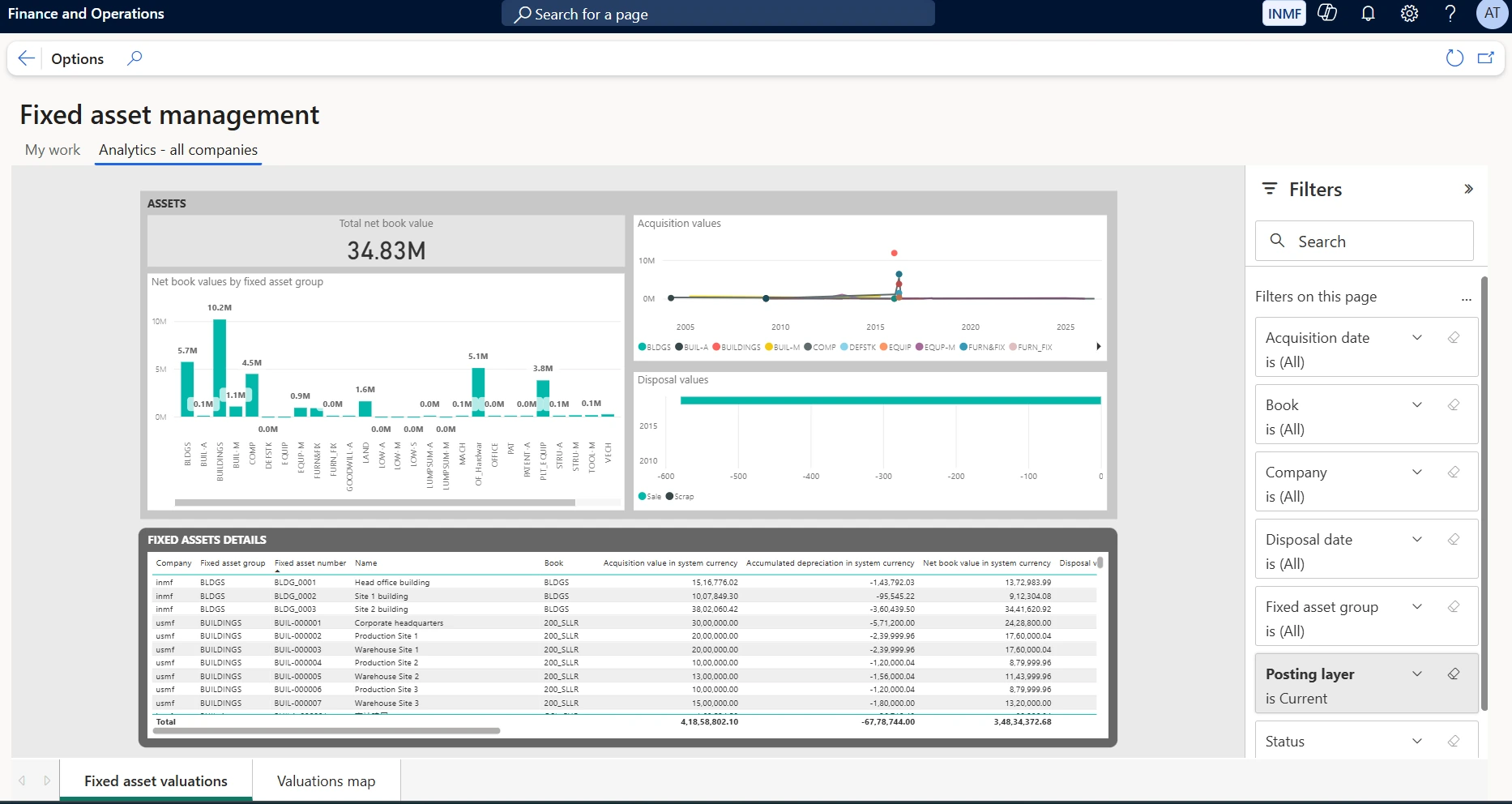The width and height of the screenshot is (1512, 804).
Task: Clear the Disposal date filter eraser
Action: coord(1454,539)
